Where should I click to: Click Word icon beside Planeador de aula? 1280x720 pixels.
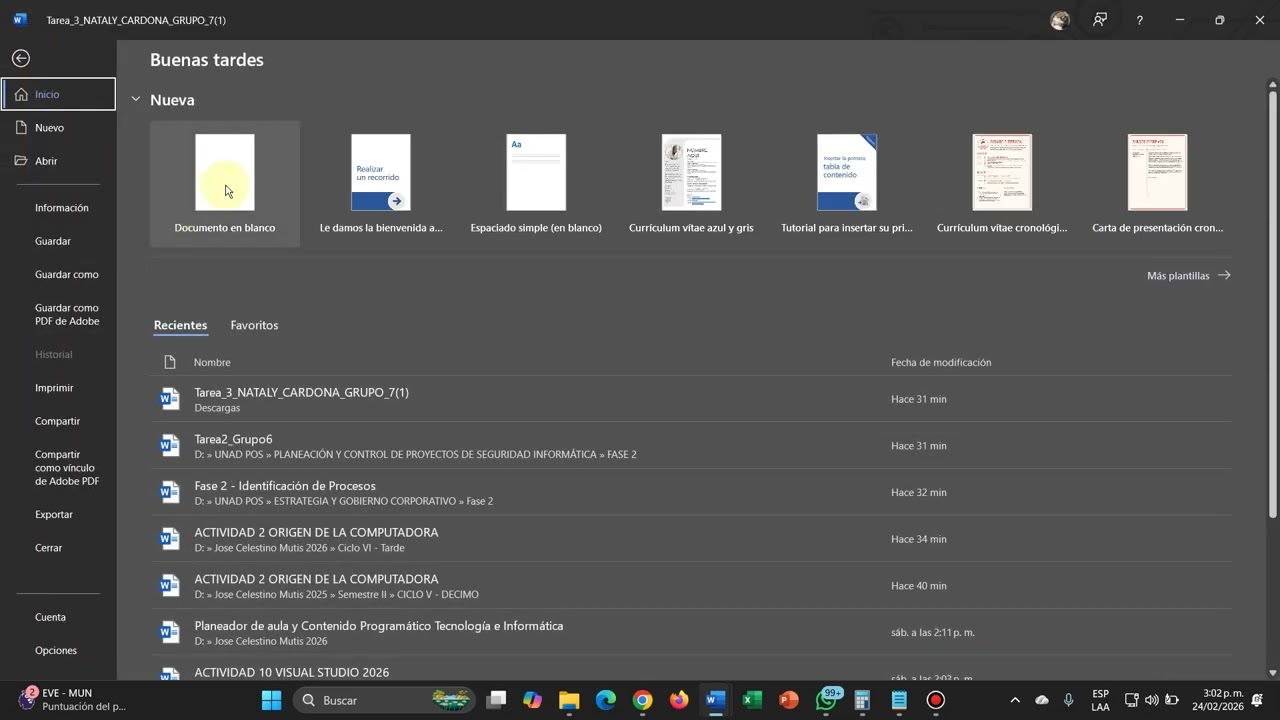(x=170, y=632)
